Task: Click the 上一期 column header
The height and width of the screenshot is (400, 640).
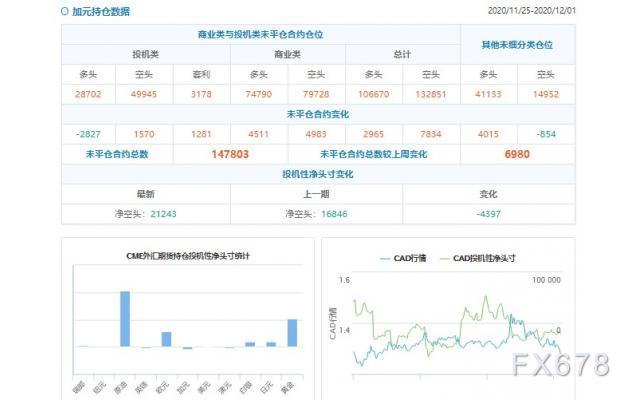Action: tap(316, 194)
